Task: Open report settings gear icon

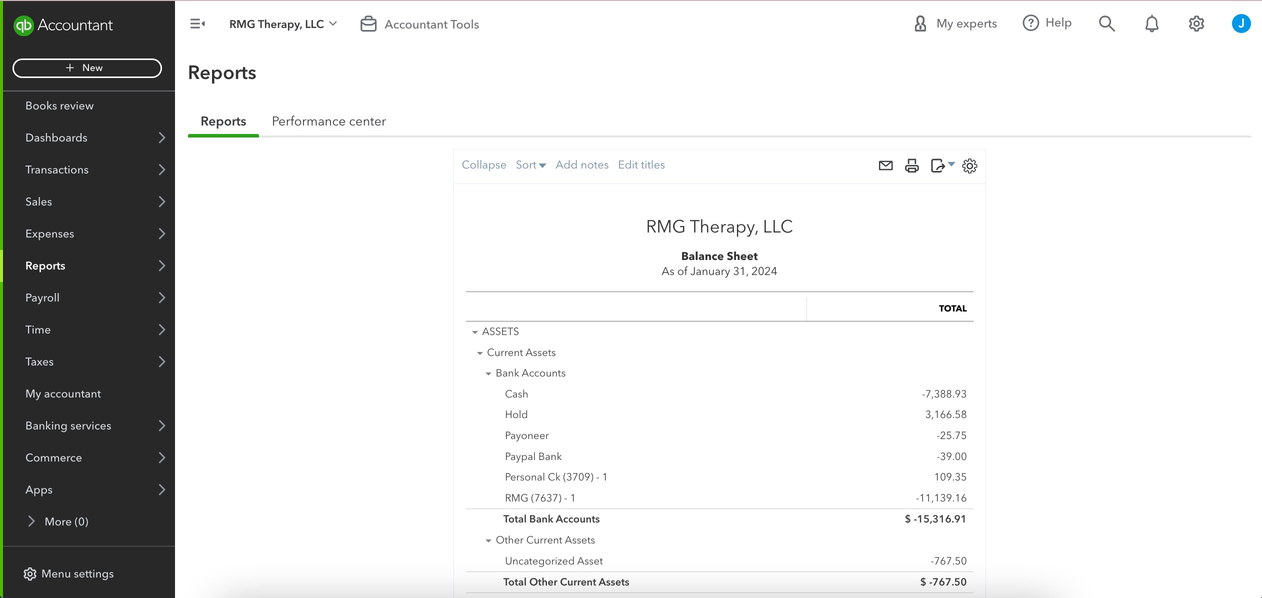Action: tap(969, 166)
